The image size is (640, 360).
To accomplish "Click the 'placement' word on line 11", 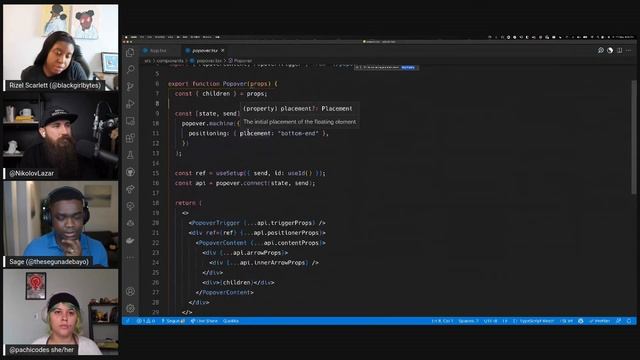I will coord(255,133).
